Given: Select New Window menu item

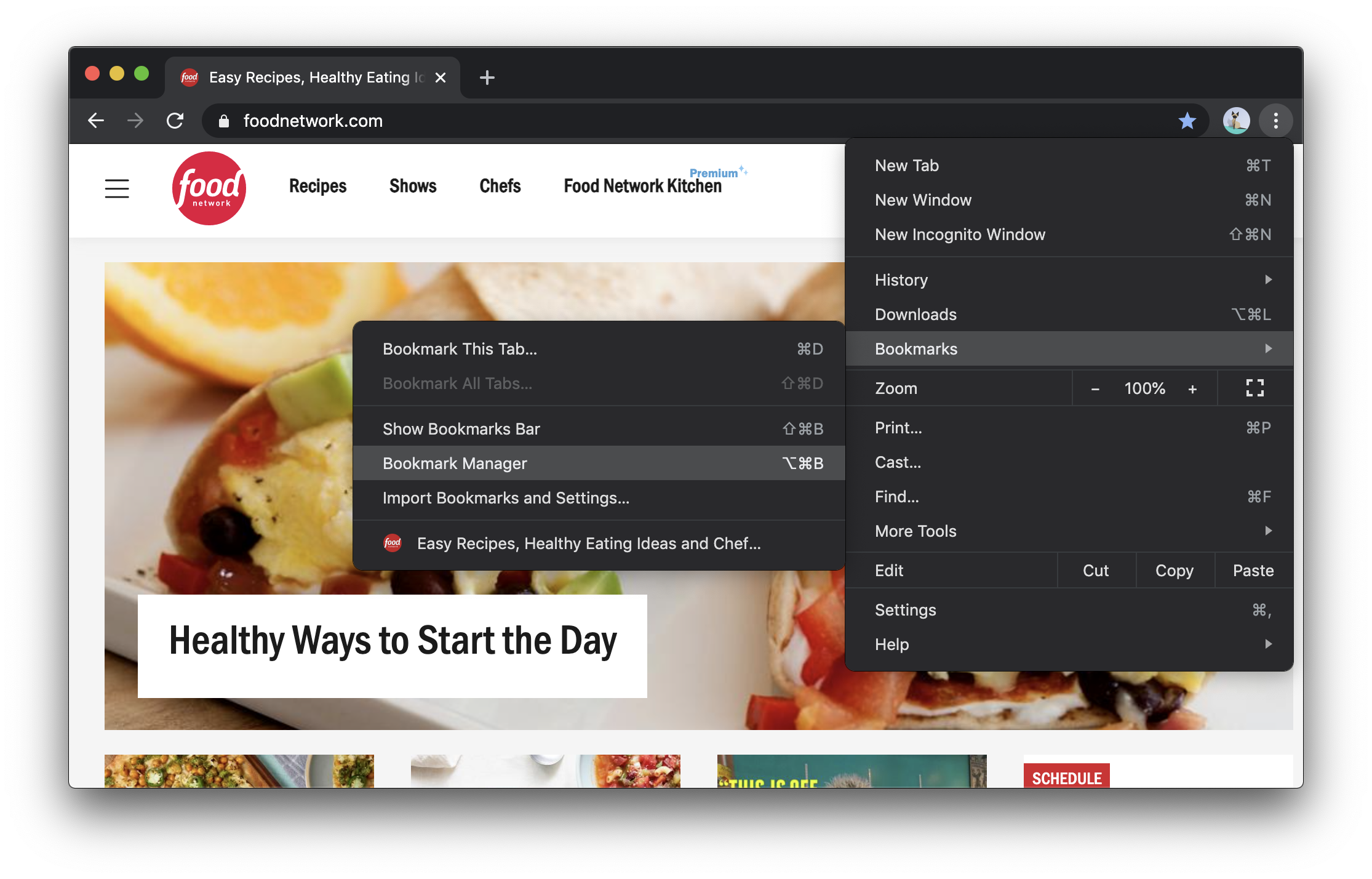Looking at the screenshot, I should [x=1069, y=200].
